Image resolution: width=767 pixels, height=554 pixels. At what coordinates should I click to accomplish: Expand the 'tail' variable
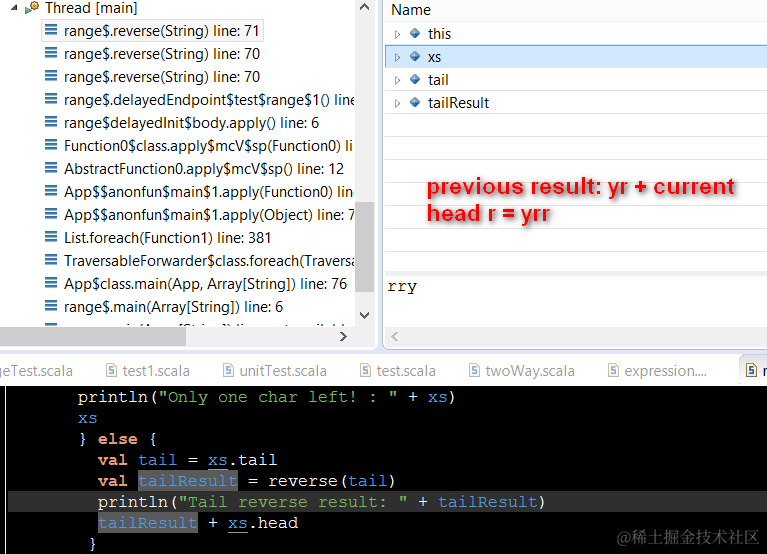(397, 80)
